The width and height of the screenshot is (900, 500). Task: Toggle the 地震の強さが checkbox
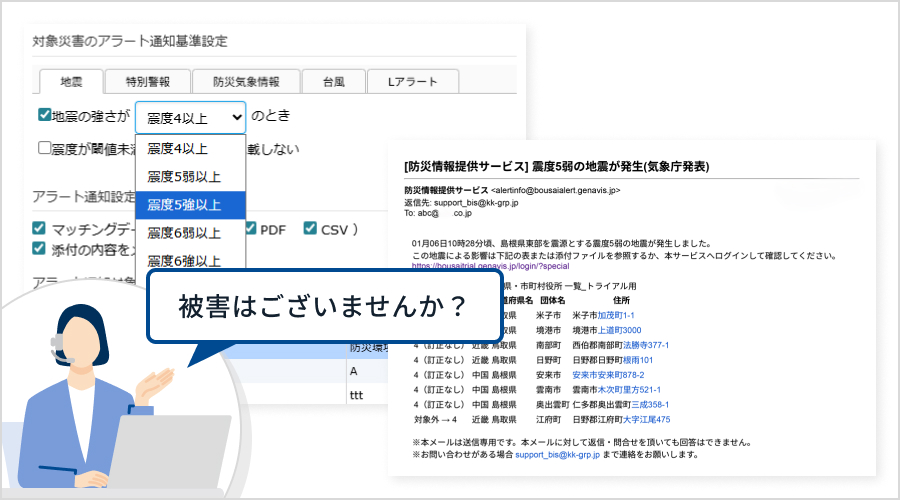point(44,115)
